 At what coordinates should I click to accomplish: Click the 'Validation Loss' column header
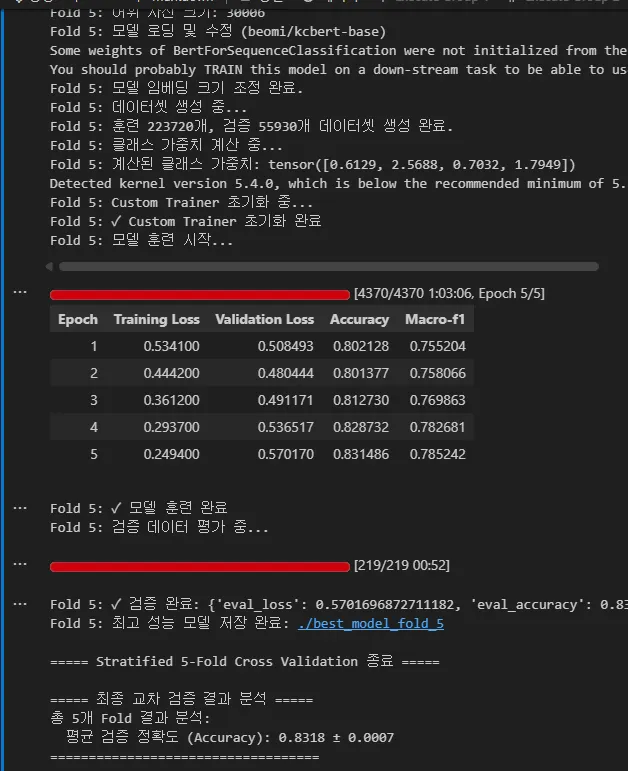click(265, 320)
